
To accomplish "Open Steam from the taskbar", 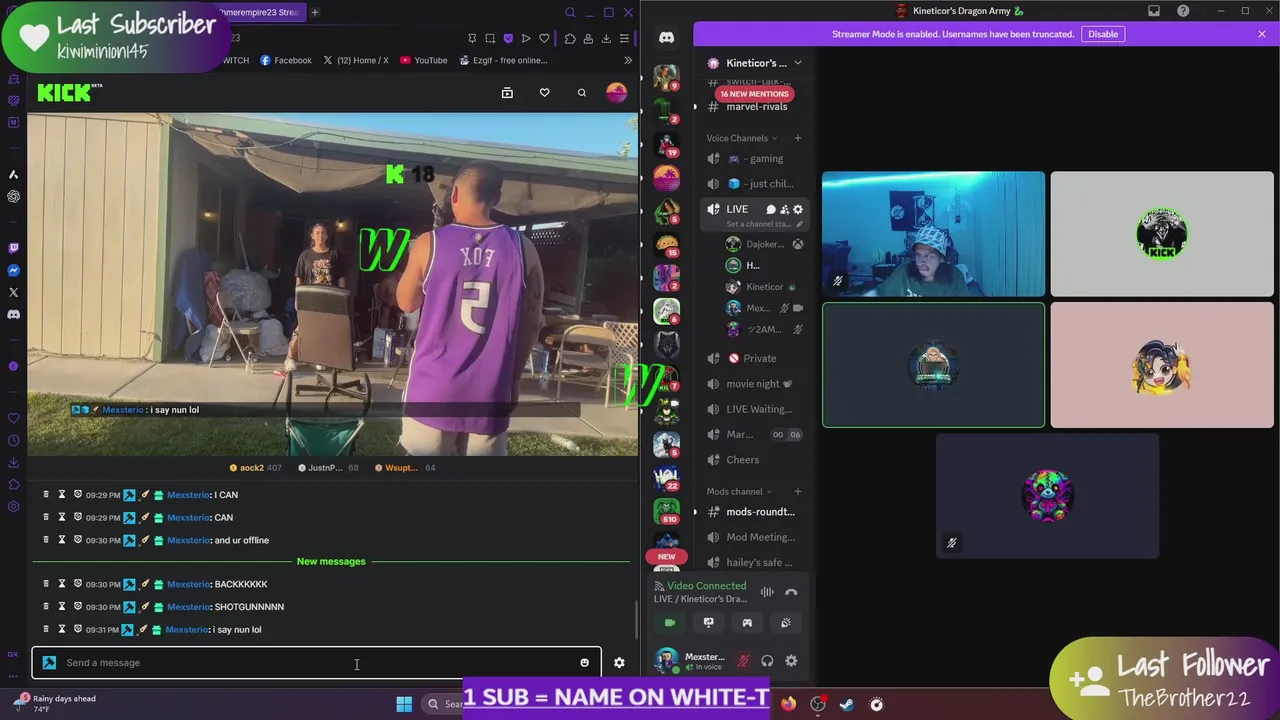I will point(847,704).
